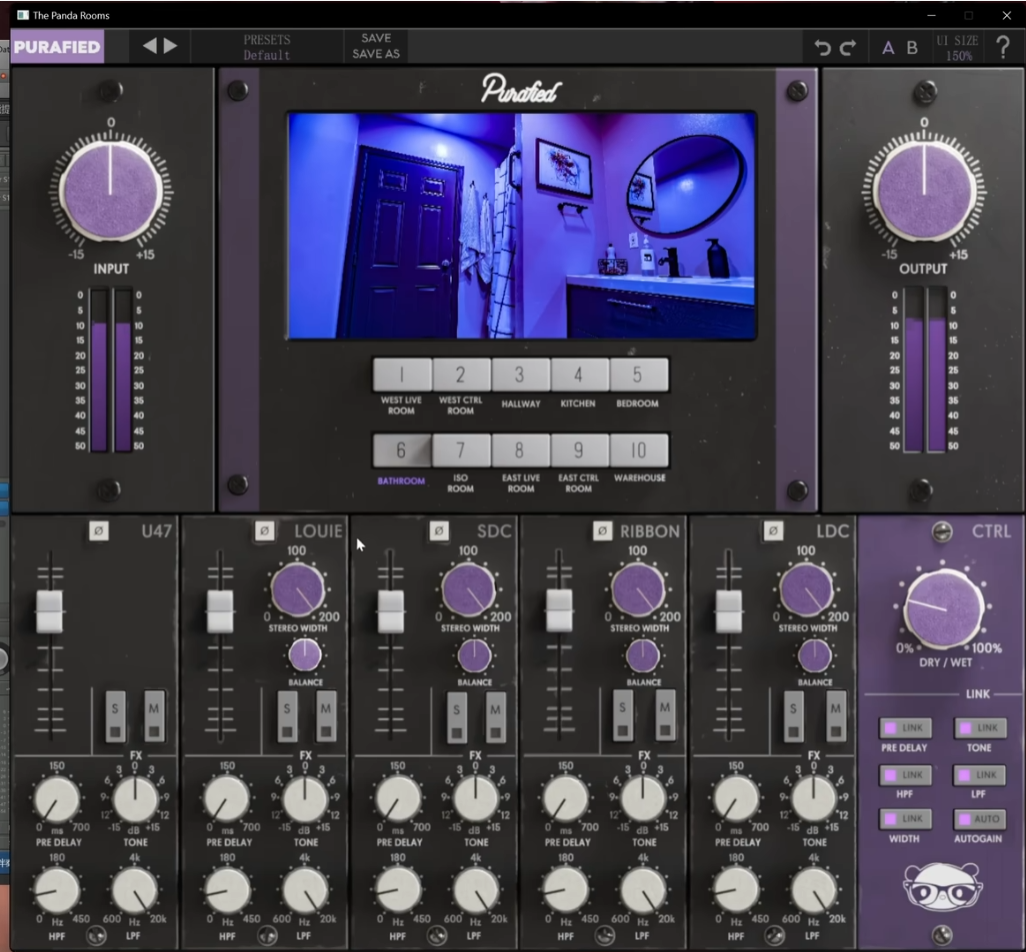Click the RIBBON channel fader handle
This screenshot has width=1026, height=952.
point(559,610)
